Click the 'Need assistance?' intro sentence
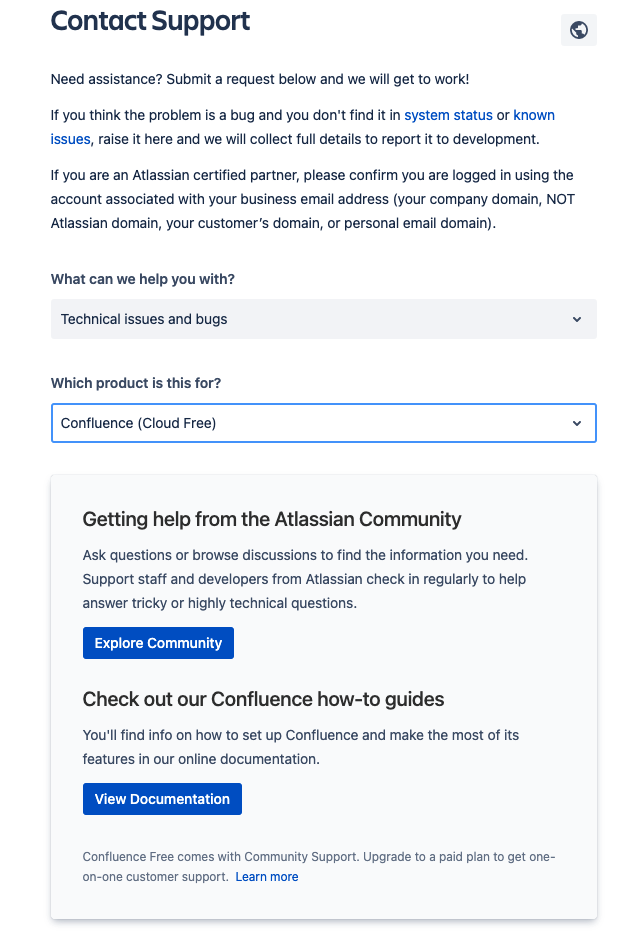The image size is (627, 931). 259,80
